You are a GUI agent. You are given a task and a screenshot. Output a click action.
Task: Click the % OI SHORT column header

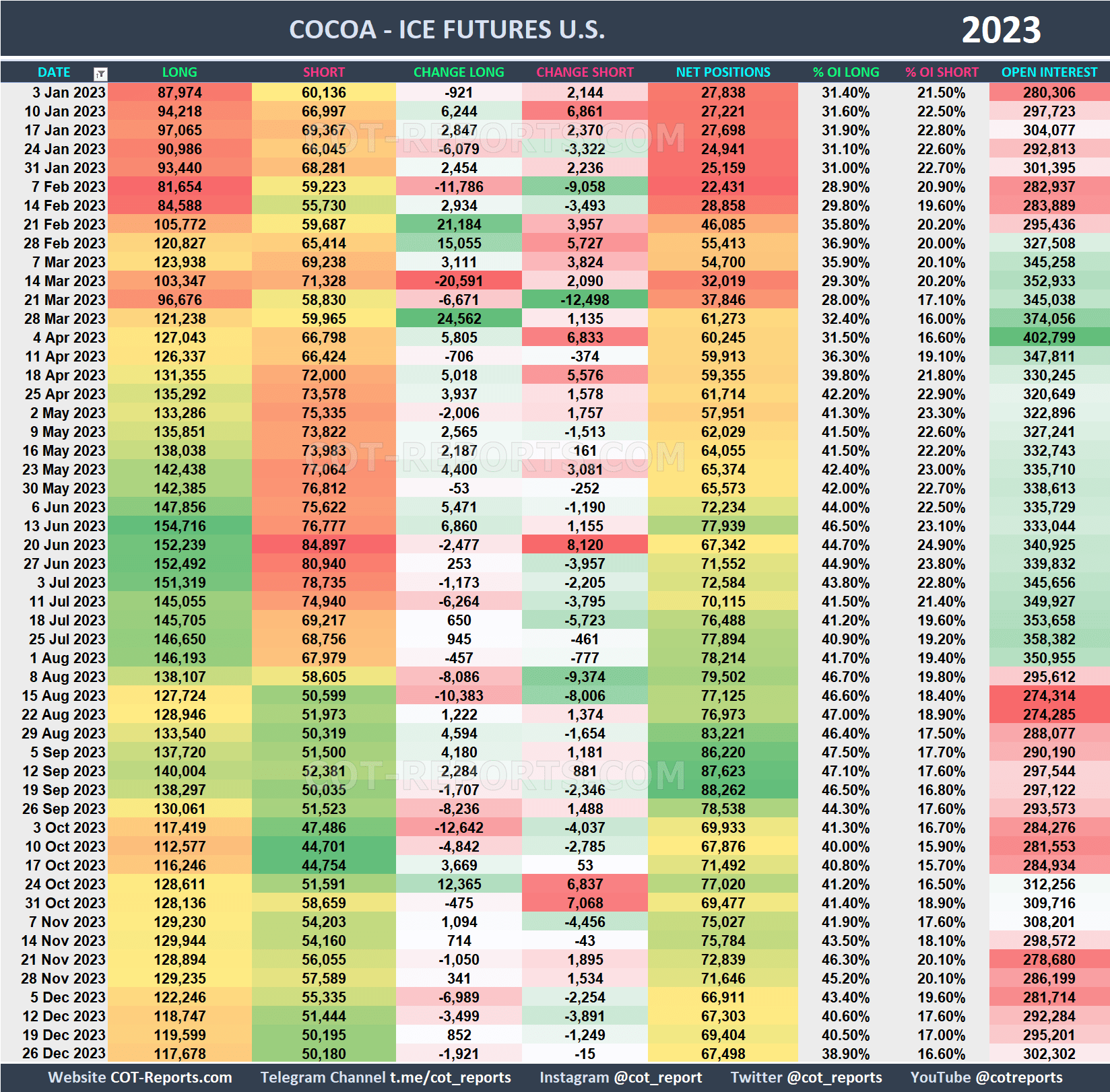(942, 72)
